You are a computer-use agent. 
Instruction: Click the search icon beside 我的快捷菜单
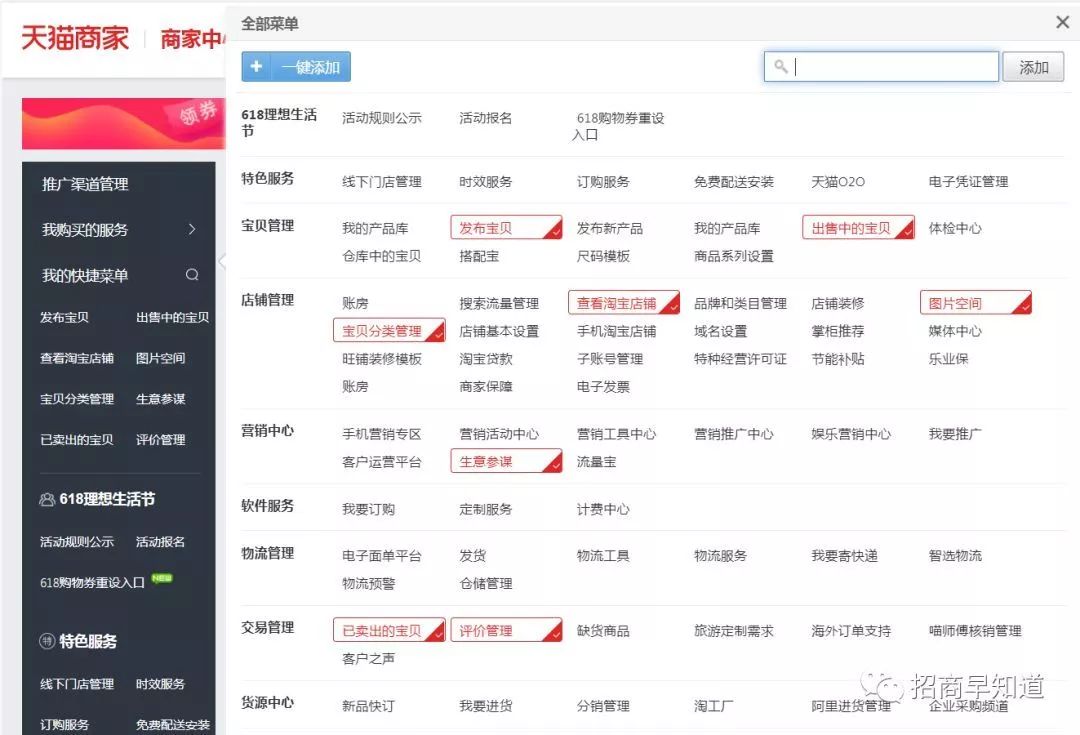coord(191,272)
